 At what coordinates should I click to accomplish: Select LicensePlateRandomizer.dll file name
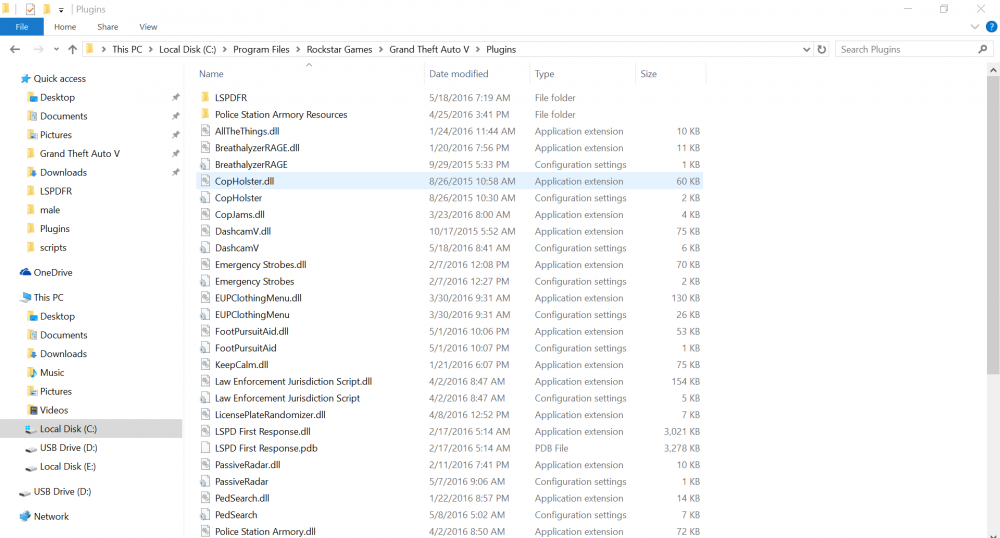point(270,414)
